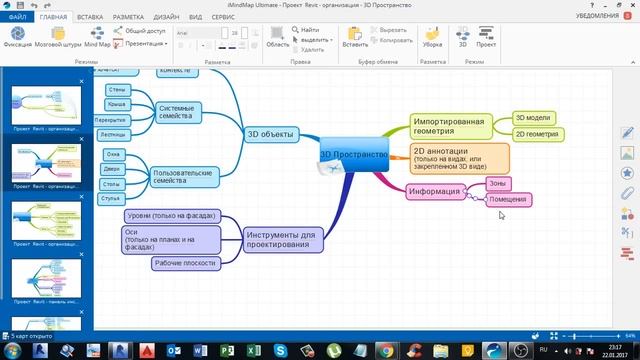Open Excel from the taskbar
Viewport: 640px width, 360px height.
click(254, 351)
